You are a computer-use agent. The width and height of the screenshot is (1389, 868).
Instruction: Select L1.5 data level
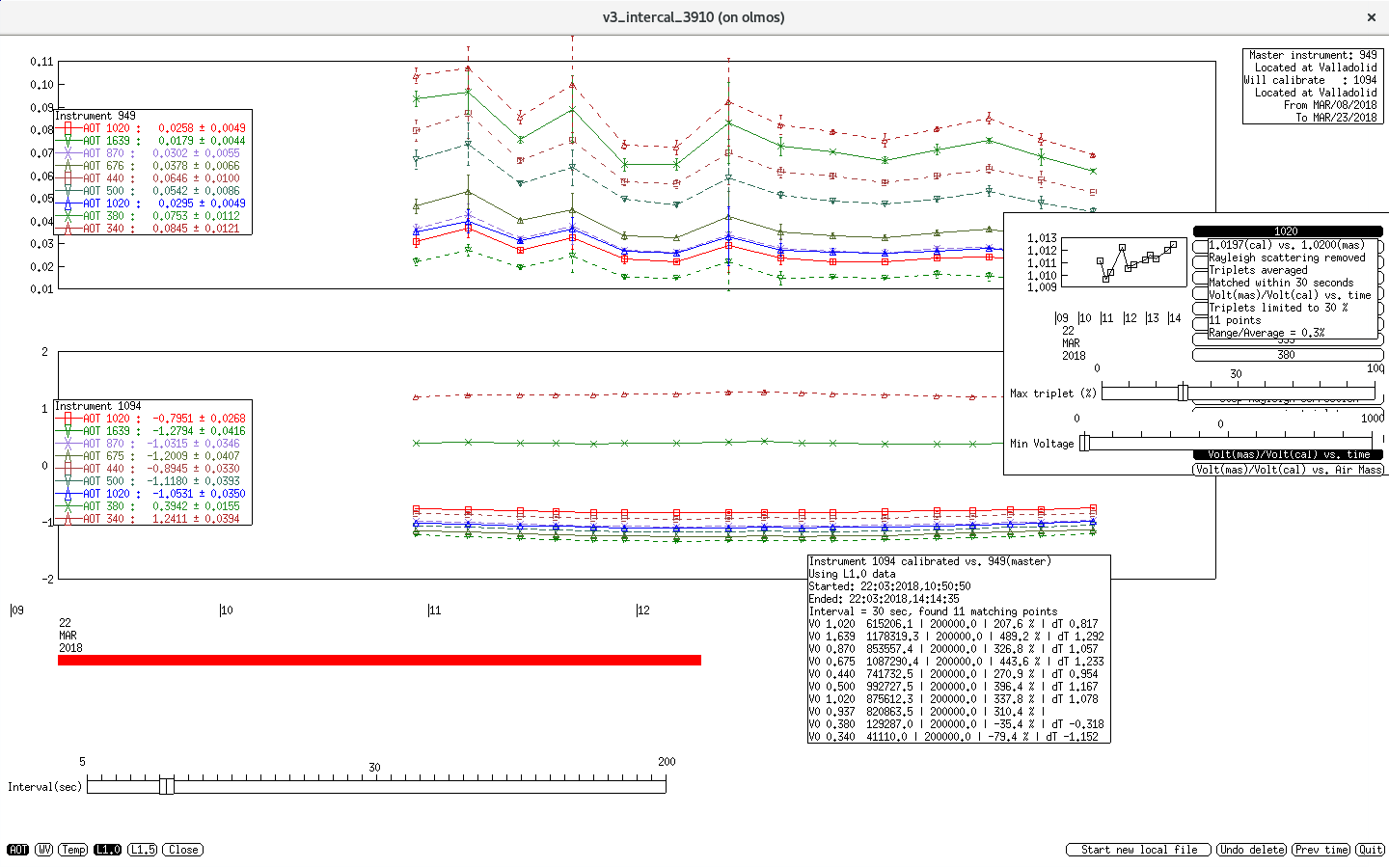point(142,850)
